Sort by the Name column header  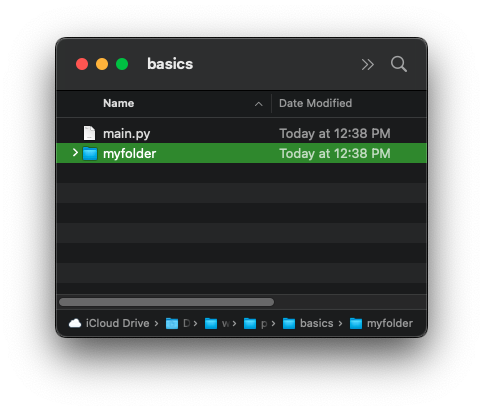(119, 103)
